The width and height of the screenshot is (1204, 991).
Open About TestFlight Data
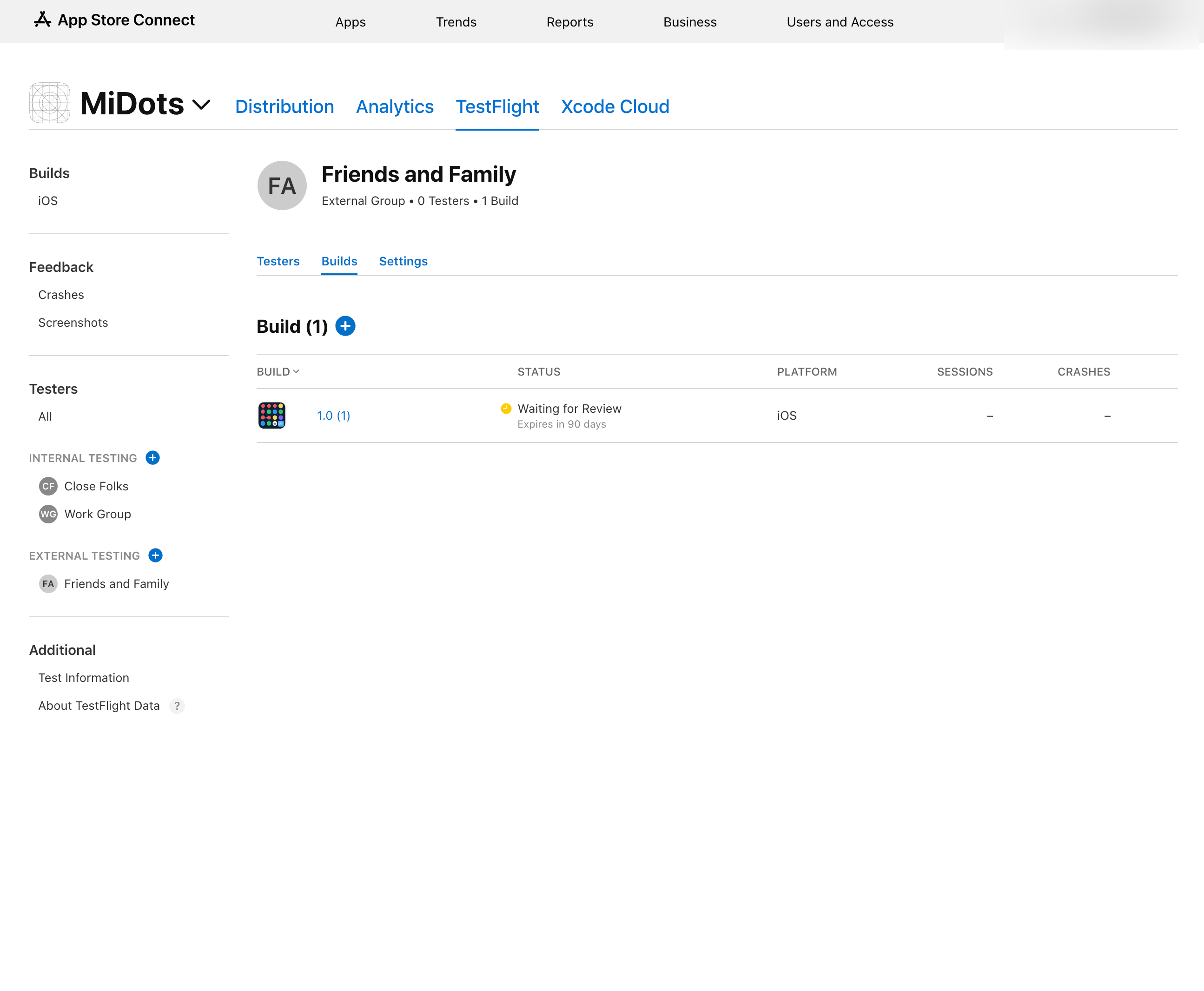click(x=99, y=706)
